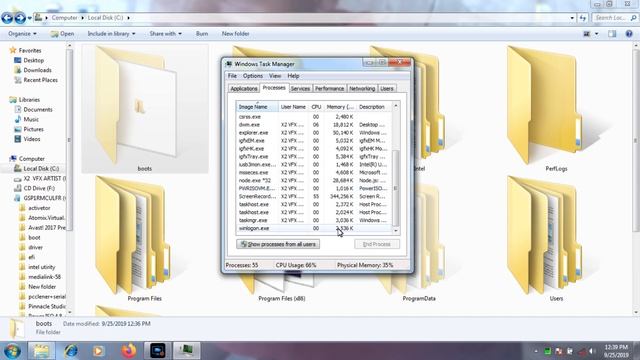Create a New folder from toolbar
The width and height of the screenshot is (640, 360).
(x=236, y=34)
